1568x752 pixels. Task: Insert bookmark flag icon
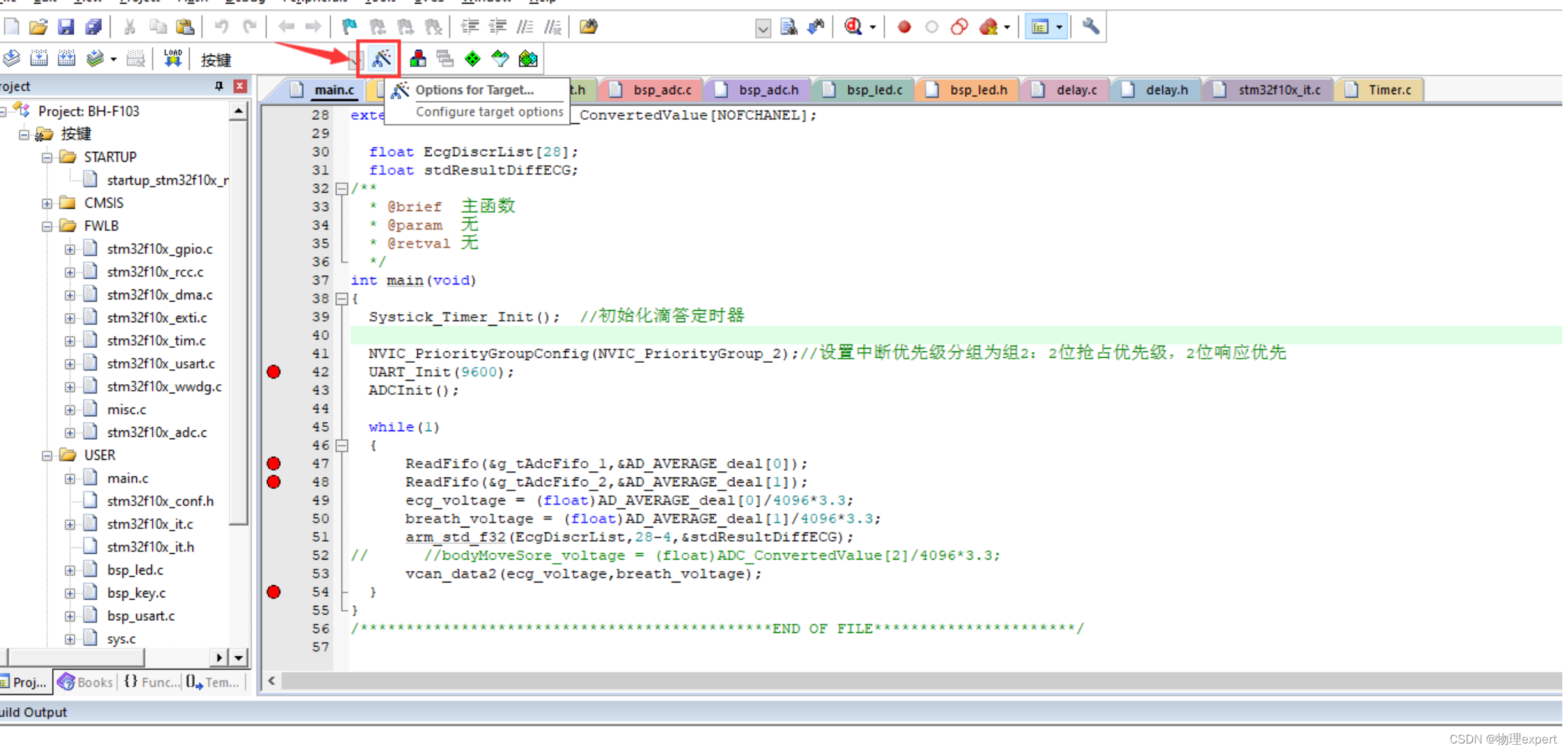click(349, 27)
